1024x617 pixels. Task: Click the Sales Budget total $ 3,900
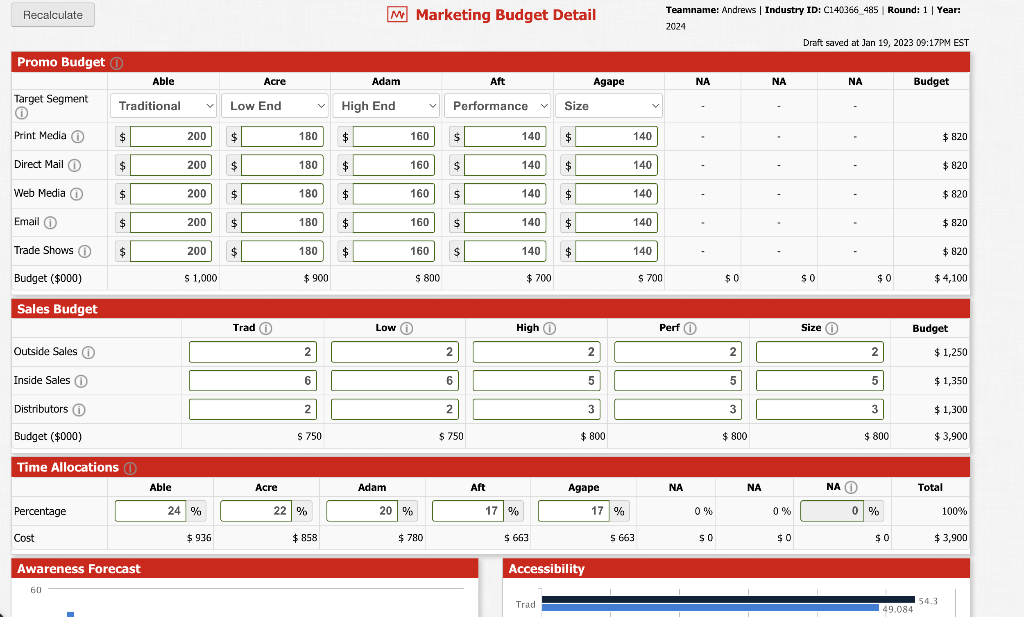[951, 436]
